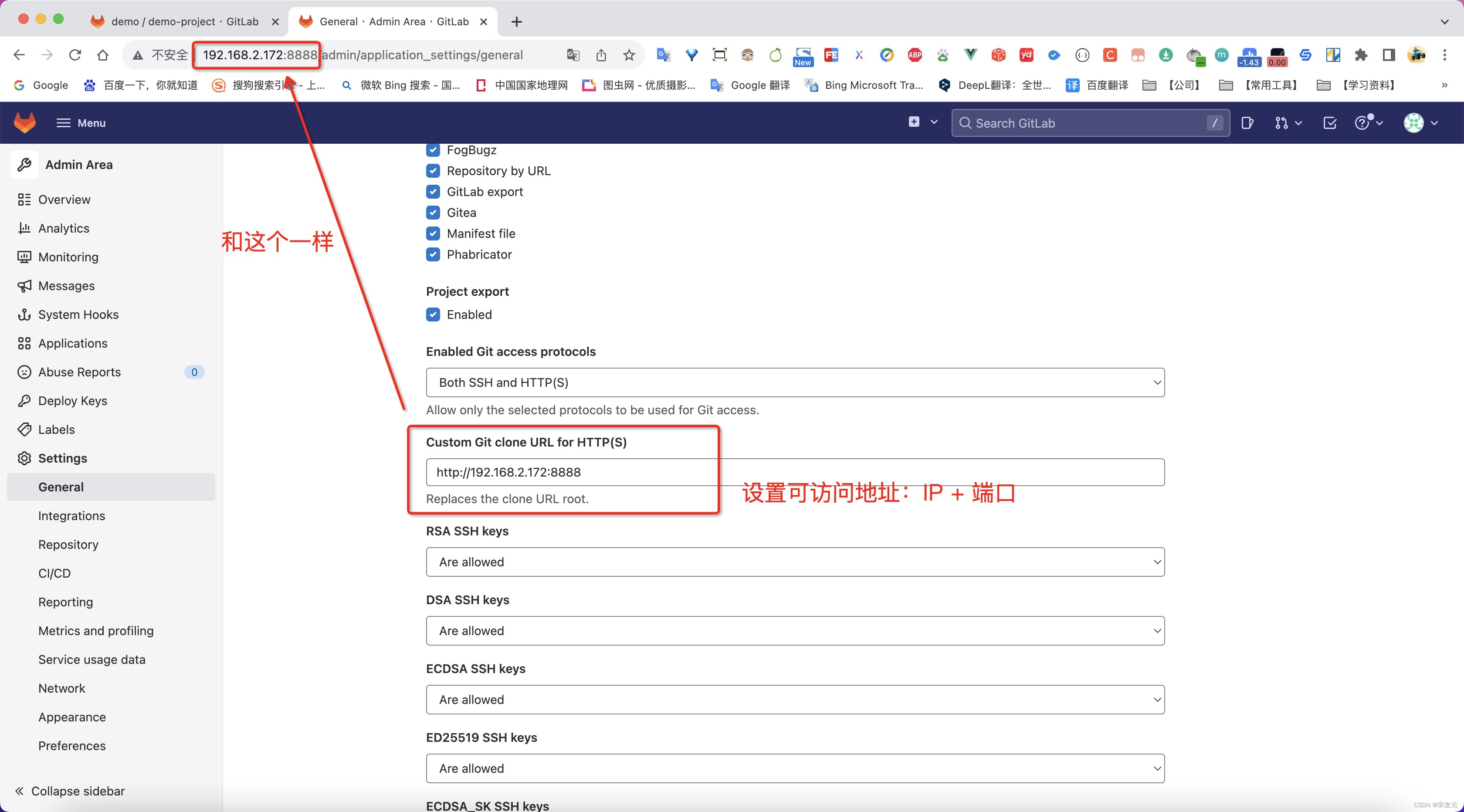The width and height of the screenshot is (1464, 812).
Task: Toggle Project export Enabled checkbox
Action: tap(433, 315)
